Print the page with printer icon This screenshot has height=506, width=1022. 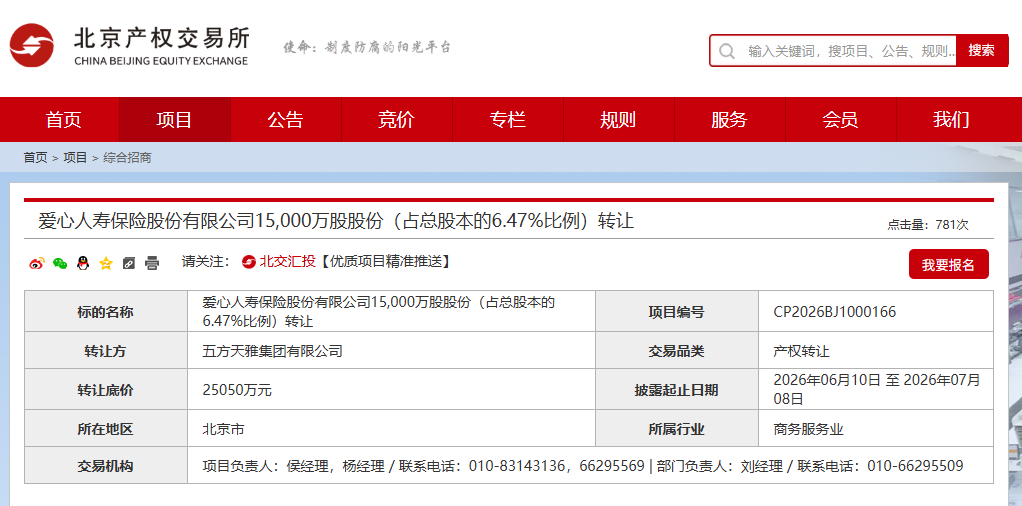coord(152,263)
